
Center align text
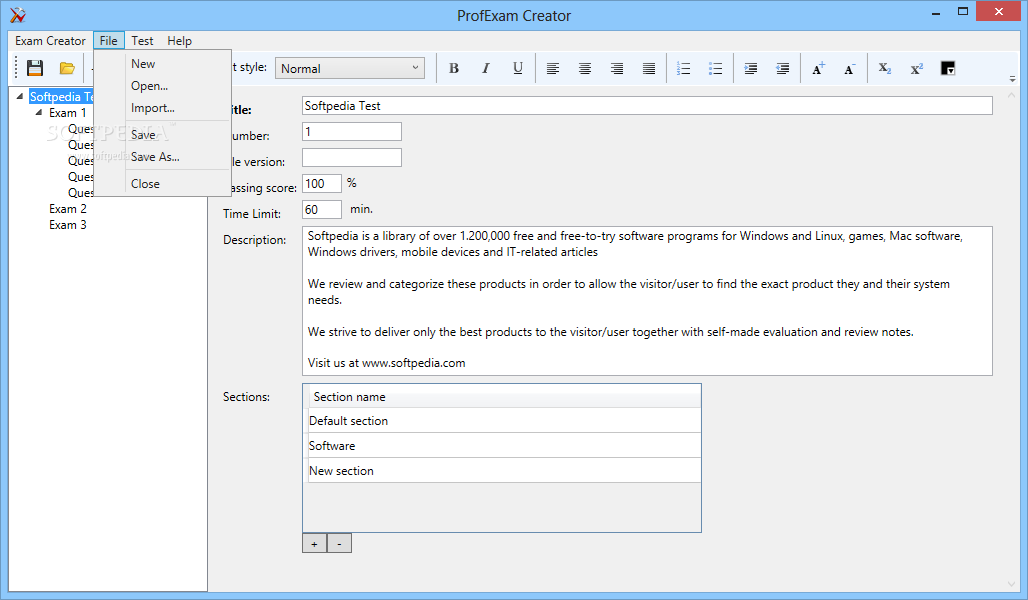pyautogui.click(x=585, y=68)
